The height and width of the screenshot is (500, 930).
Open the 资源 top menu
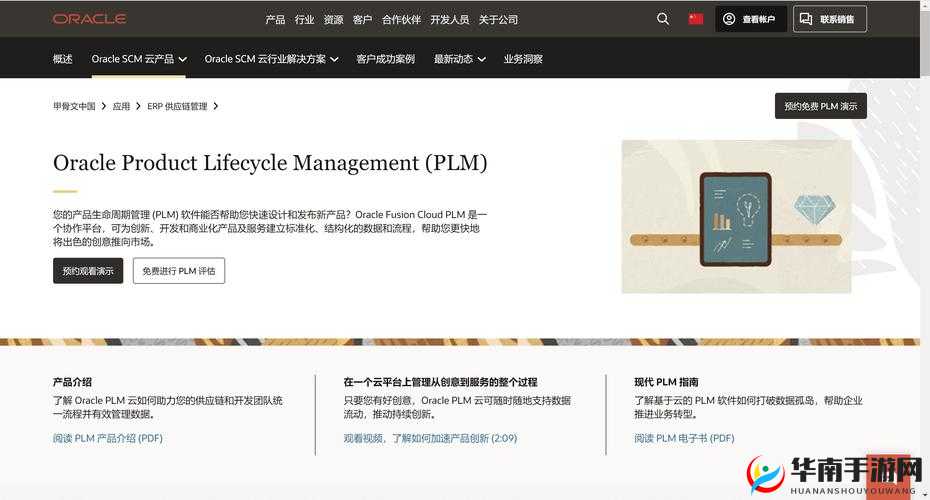tap(333, 20)
